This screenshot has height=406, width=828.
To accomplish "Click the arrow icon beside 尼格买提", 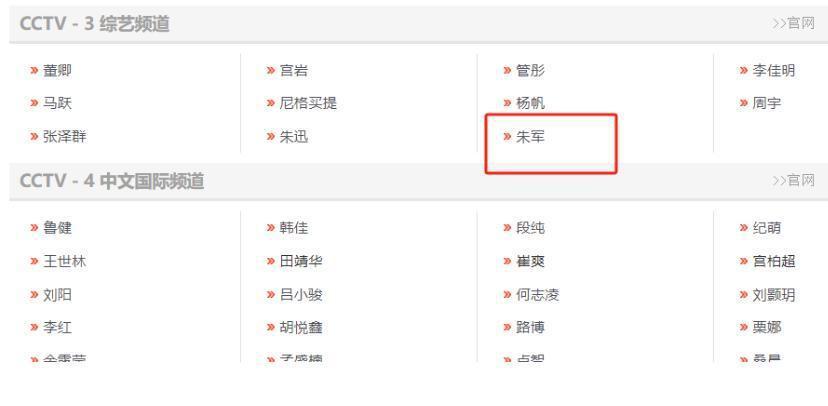I will [x=271, y=103].
